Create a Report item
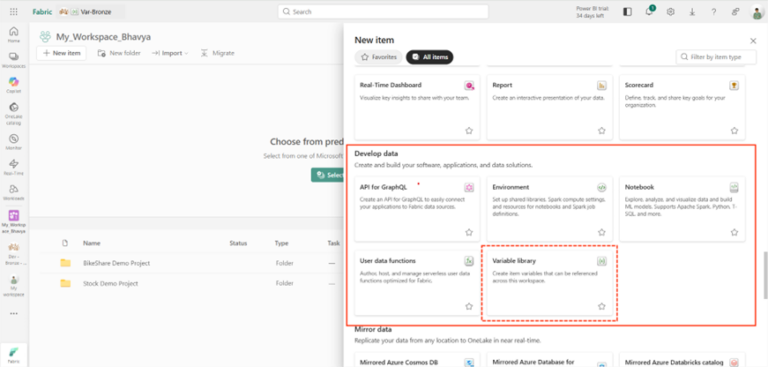Viewport: 768px width, 367px height. tap(550, 107)
